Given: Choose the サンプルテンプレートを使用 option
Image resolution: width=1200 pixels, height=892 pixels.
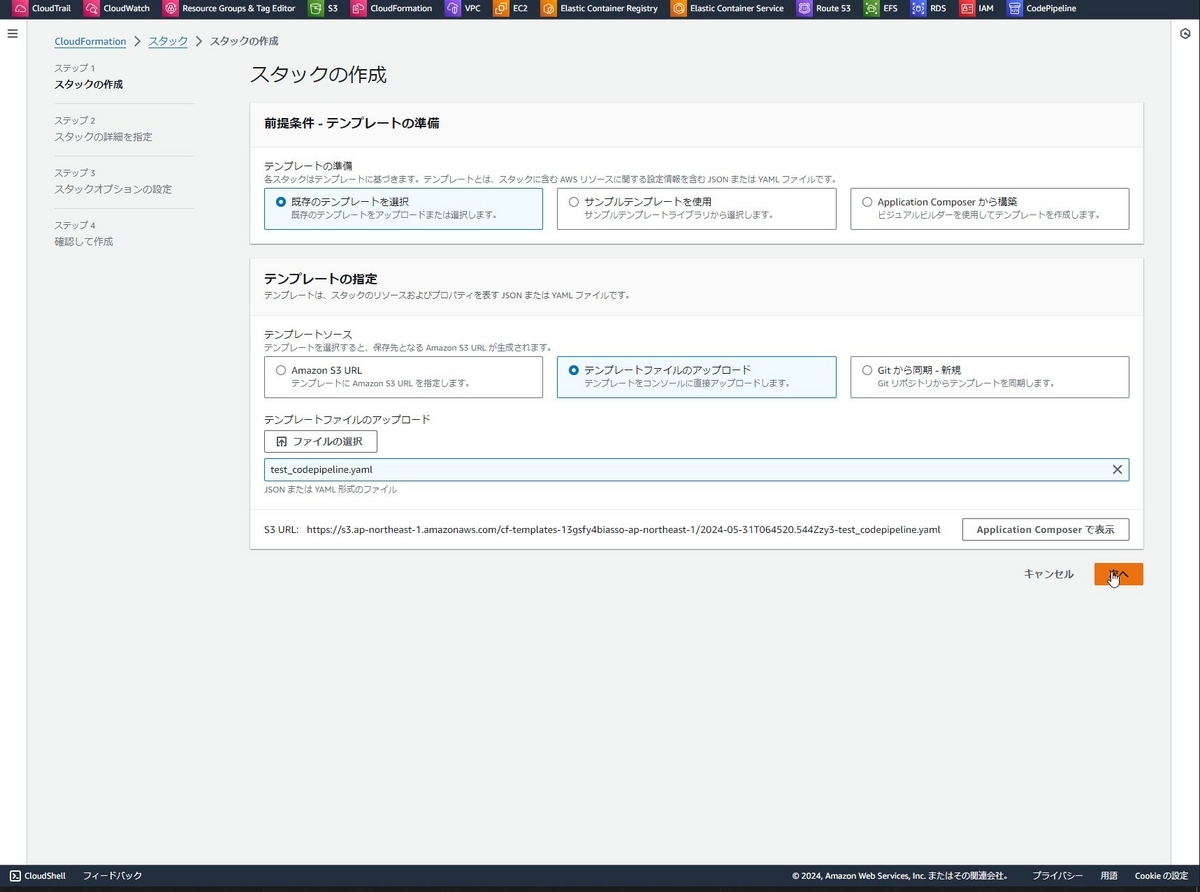Looking at the screenshot, I should pyautogui.click(x=574, y=201).
